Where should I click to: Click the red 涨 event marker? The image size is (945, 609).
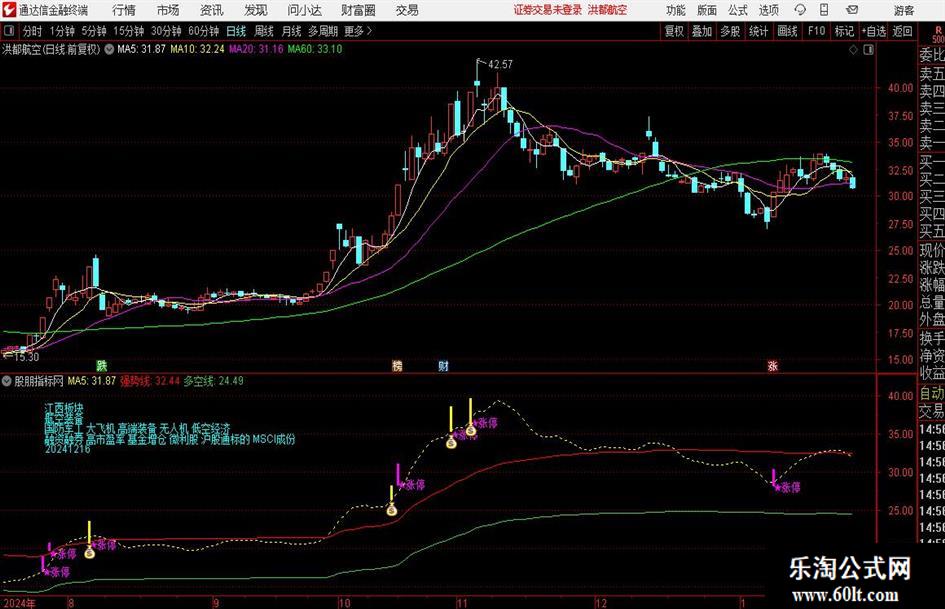point(773,365)
